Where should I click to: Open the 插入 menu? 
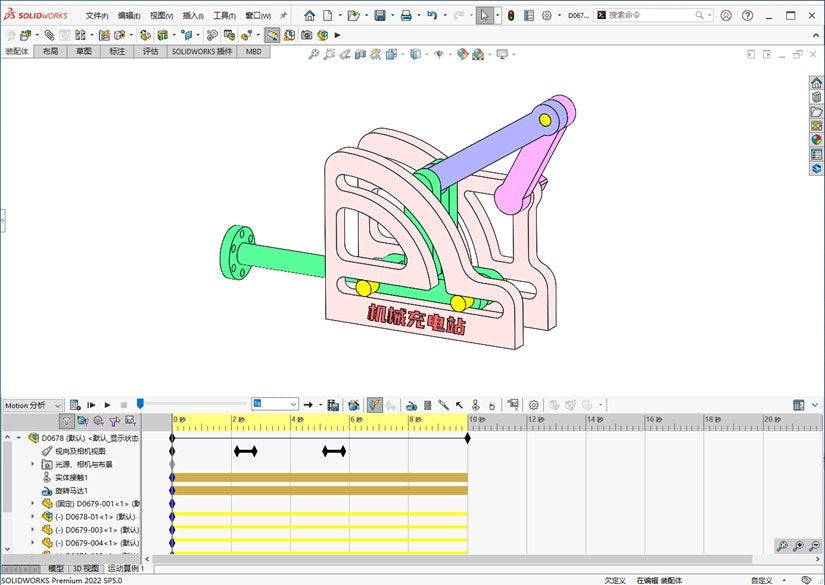pos(193,16)
